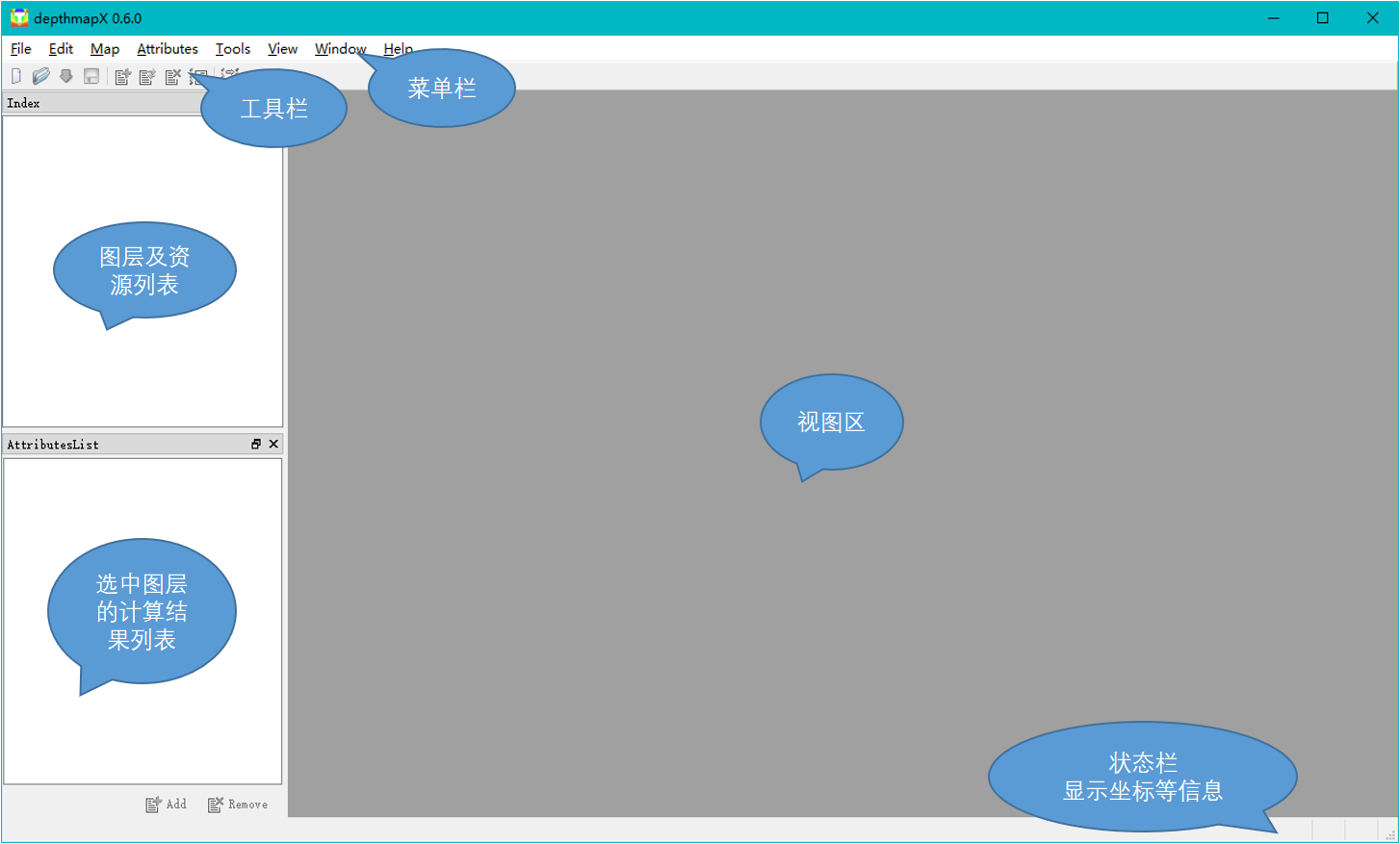1400x844 pixels.
Task: Import a map with the arrow icon
Action: (65, 76)
